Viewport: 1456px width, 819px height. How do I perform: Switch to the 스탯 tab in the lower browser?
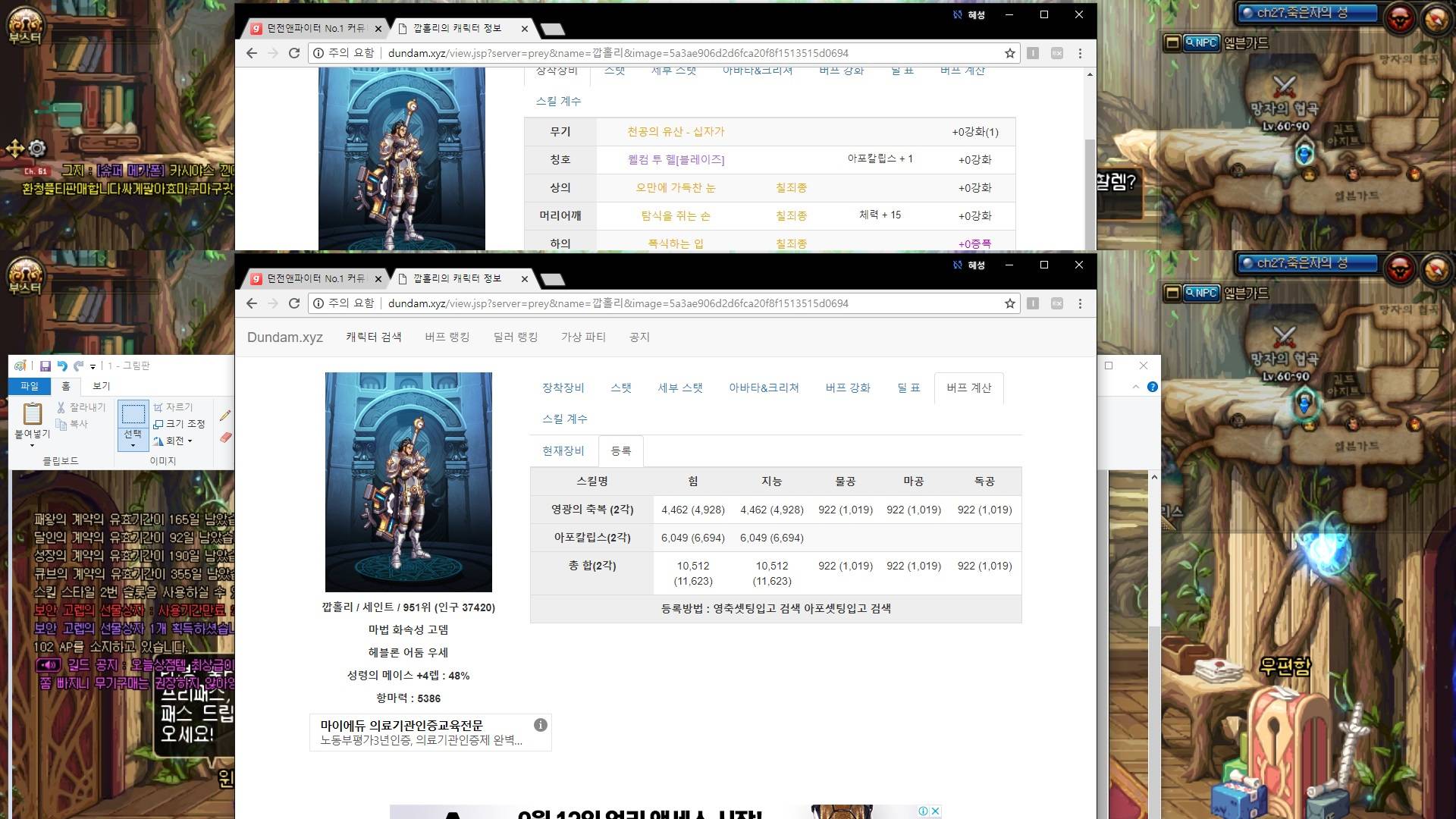click(x=621, y=388)
